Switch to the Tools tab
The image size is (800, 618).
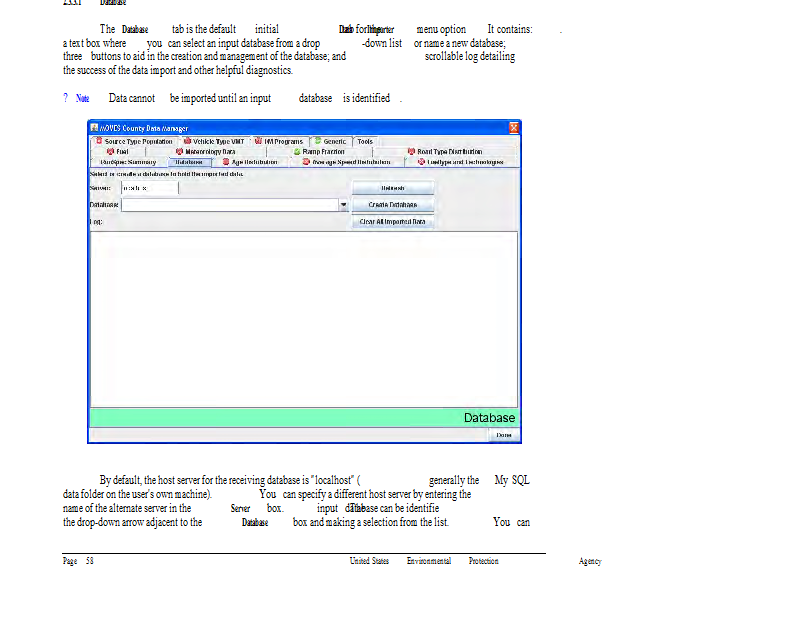(365, 142)
